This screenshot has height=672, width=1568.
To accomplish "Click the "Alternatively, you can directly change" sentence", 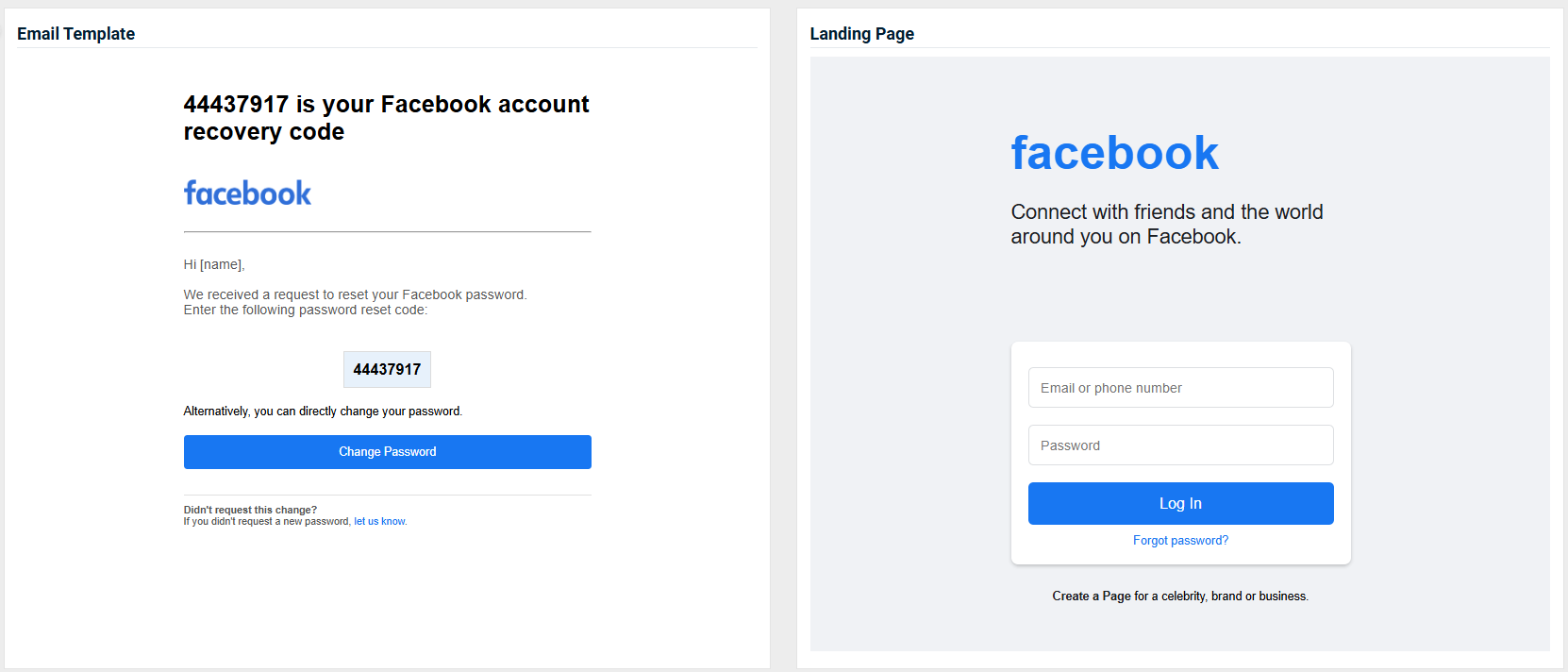I will point(323,412).
